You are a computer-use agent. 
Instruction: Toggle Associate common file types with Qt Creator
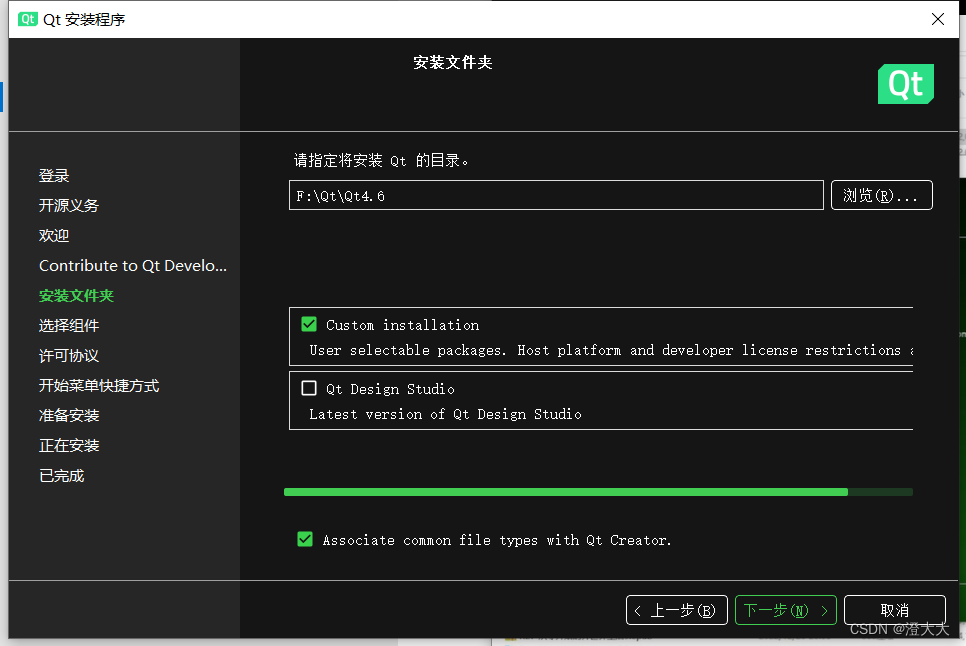[305, 539]
